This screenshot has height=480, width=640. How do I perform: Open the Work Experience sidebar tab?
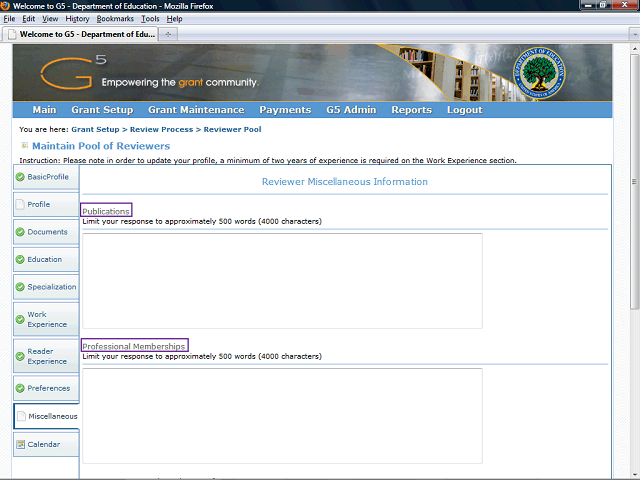coord(46,319)
